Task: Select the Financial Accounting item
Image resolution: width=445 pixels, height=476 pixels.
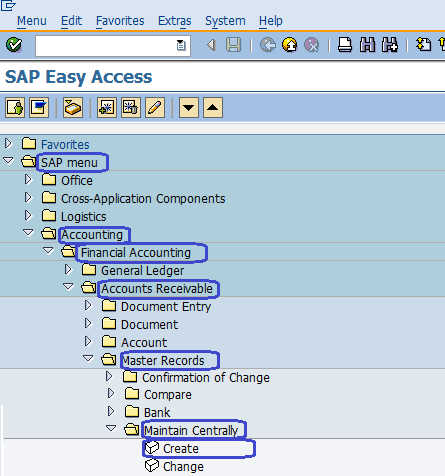Action: [x=136, y=253]
